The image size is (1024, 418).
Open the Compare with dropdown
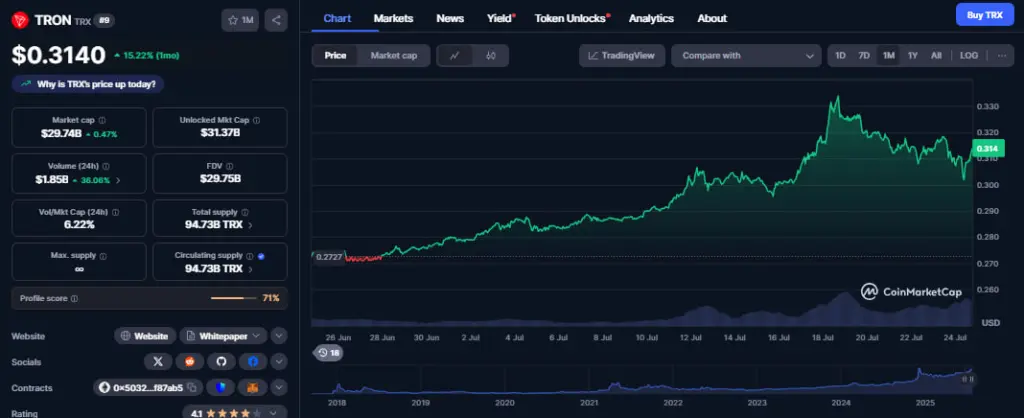pos(746,56)
